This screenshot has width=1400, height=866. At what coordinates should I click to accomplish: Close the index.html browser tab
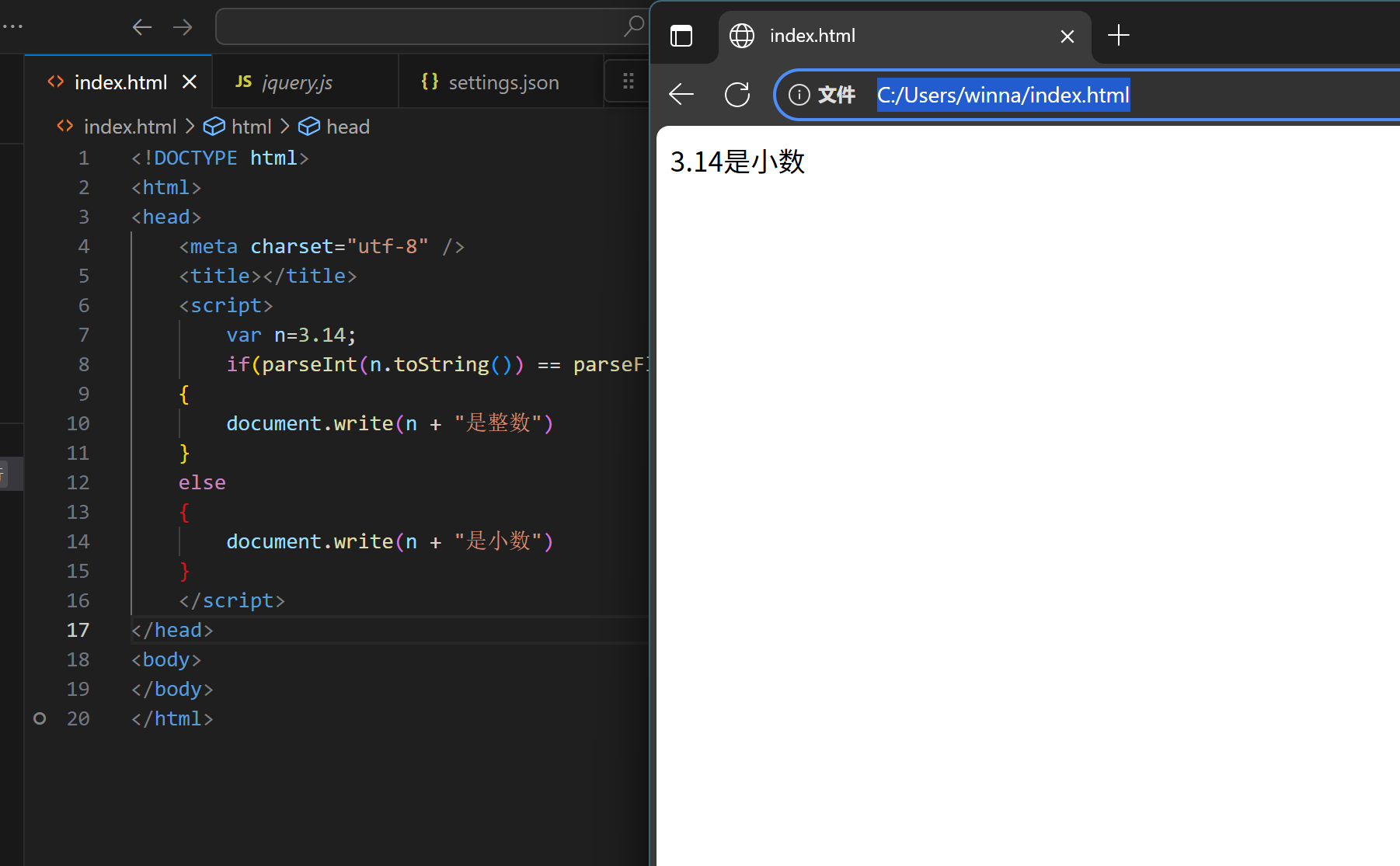[1067, 36]
